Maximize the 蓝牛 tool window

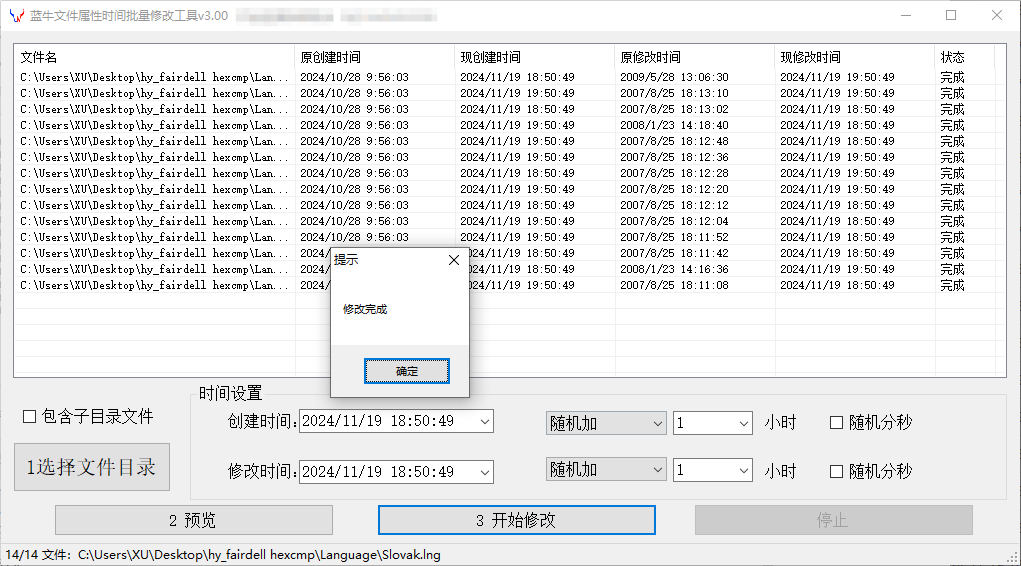tap(951, 16)
